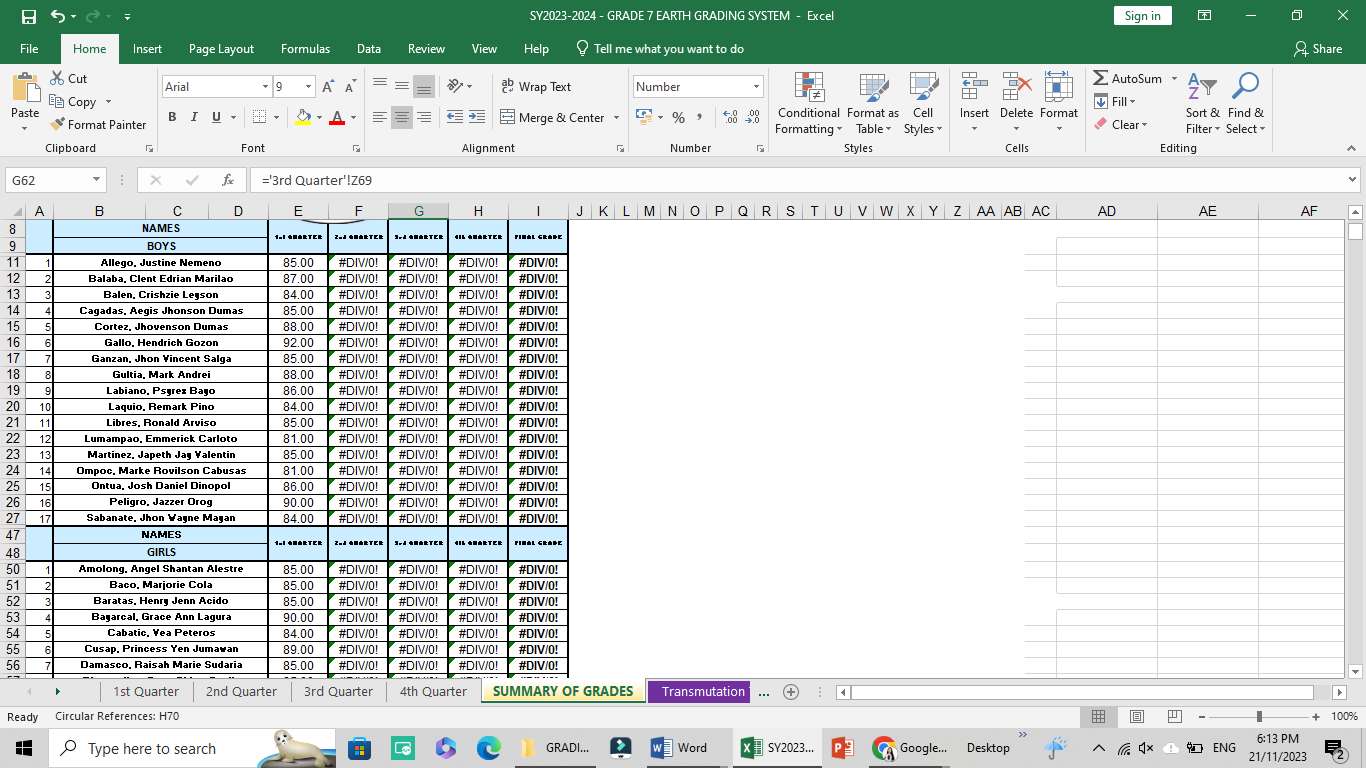Viewport: 1366px width, 768px height.
Task: Open Conditional Formatting options
Action: coord(809,104)
